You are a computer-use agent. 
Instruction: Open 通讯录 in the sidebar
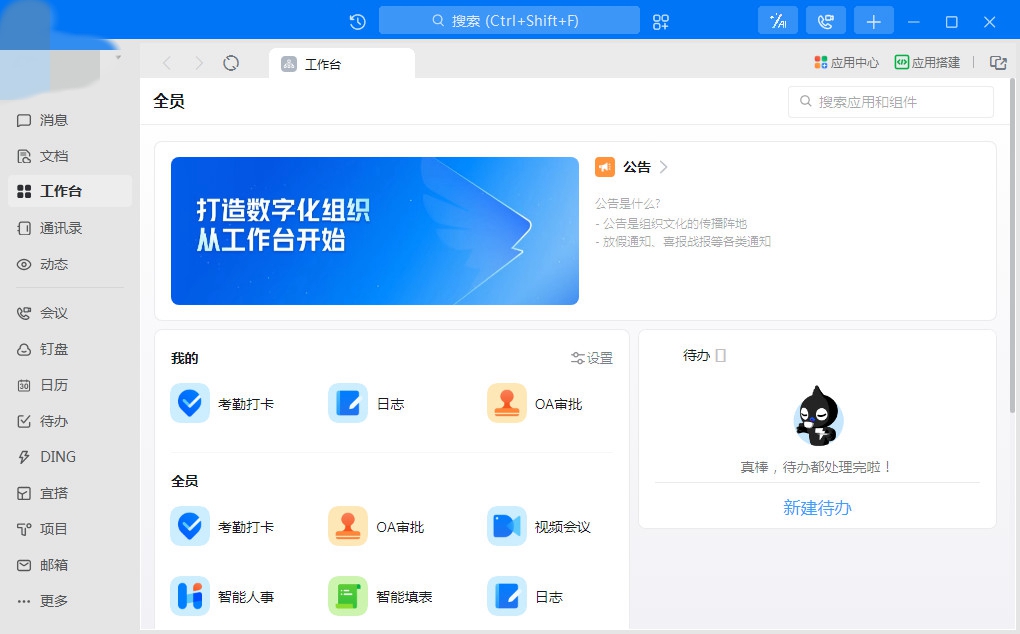[70, 228]
